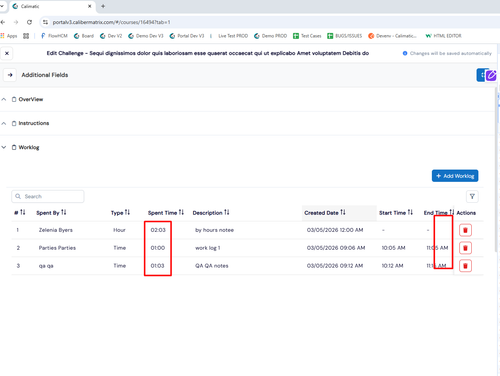Click the arrow icon beside Additional Fields
Screen dimensions: 500x376
pos(10,75)
